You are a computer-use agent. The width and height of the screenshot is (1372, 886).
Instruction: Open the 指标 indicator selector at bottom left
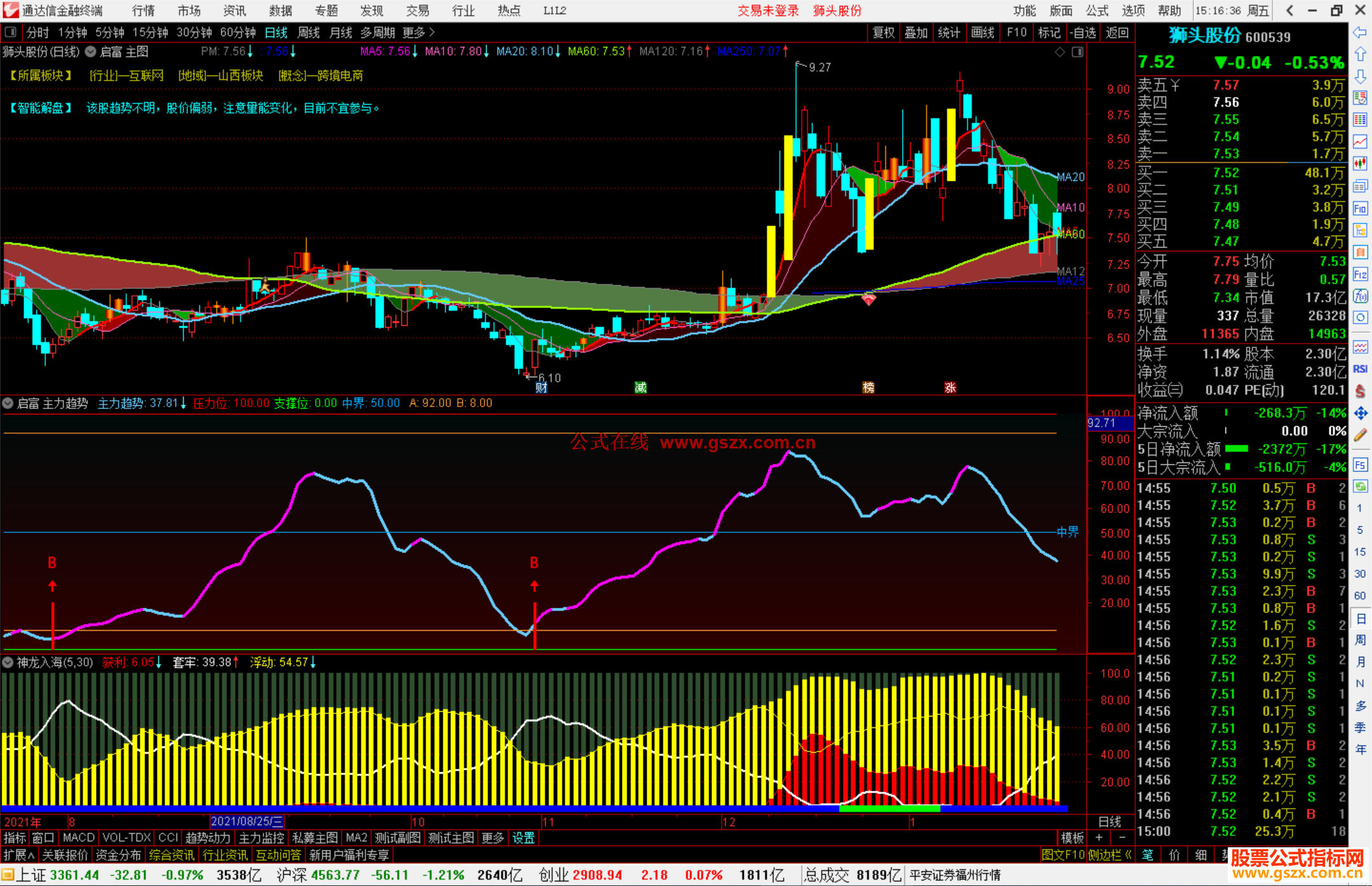15,838
